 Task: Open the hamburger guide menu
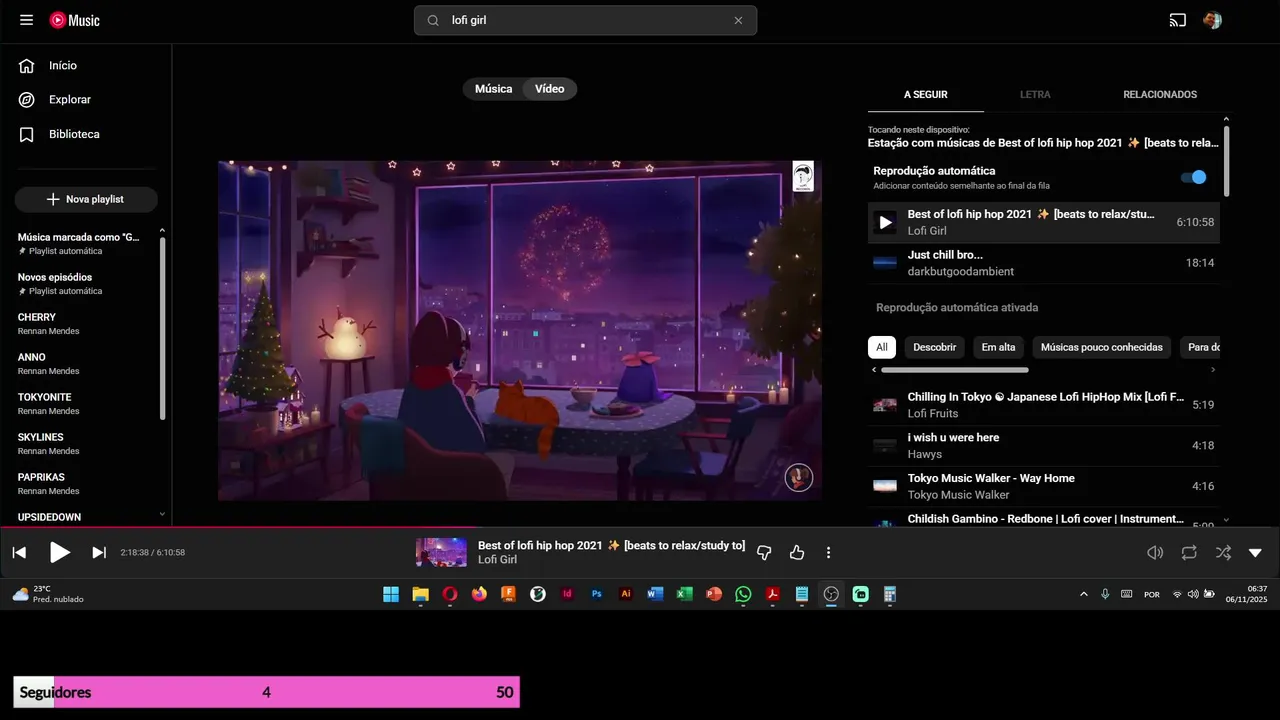click(27, 20)
